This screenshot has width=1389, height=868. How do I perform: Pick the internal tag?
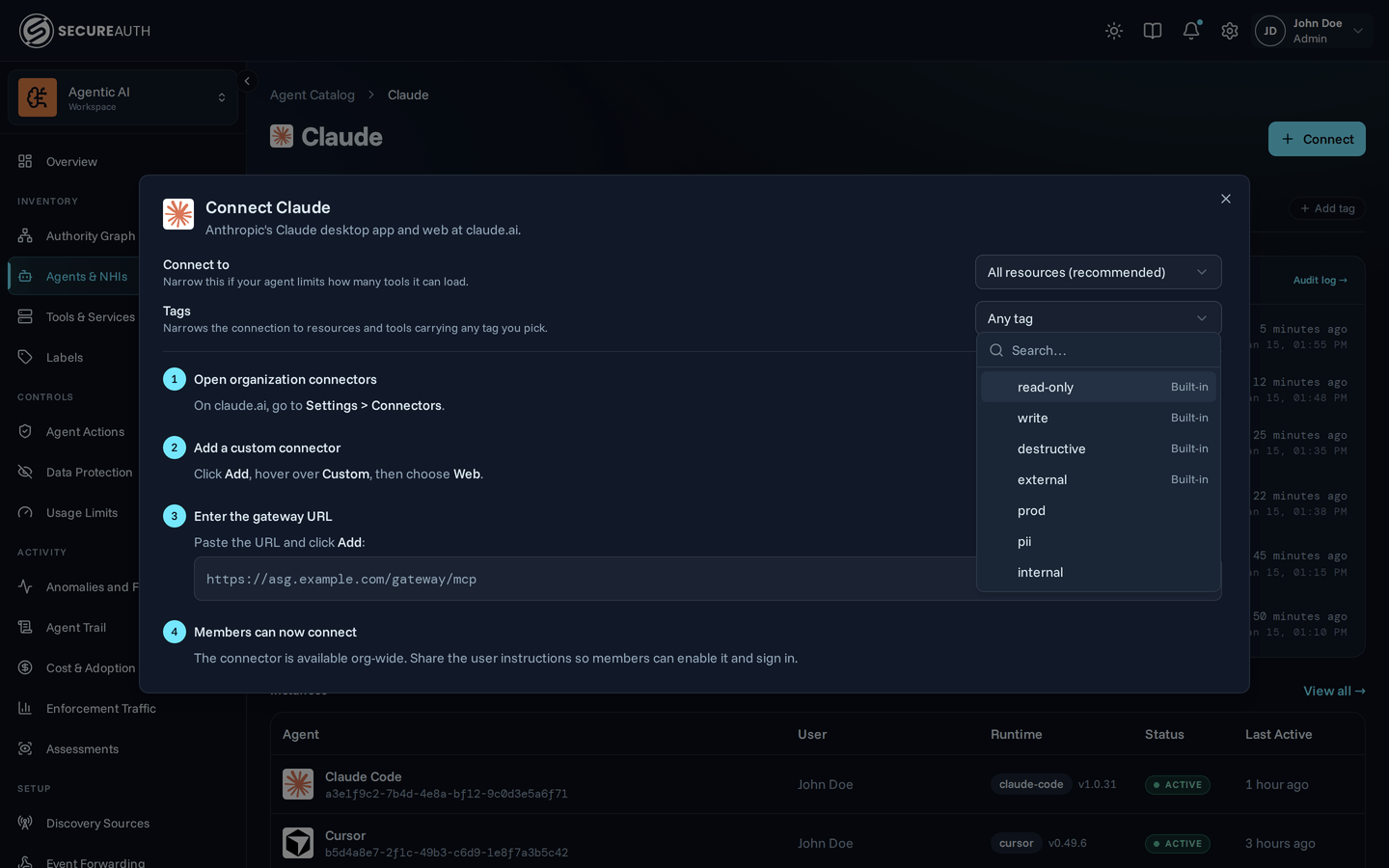1098,572
